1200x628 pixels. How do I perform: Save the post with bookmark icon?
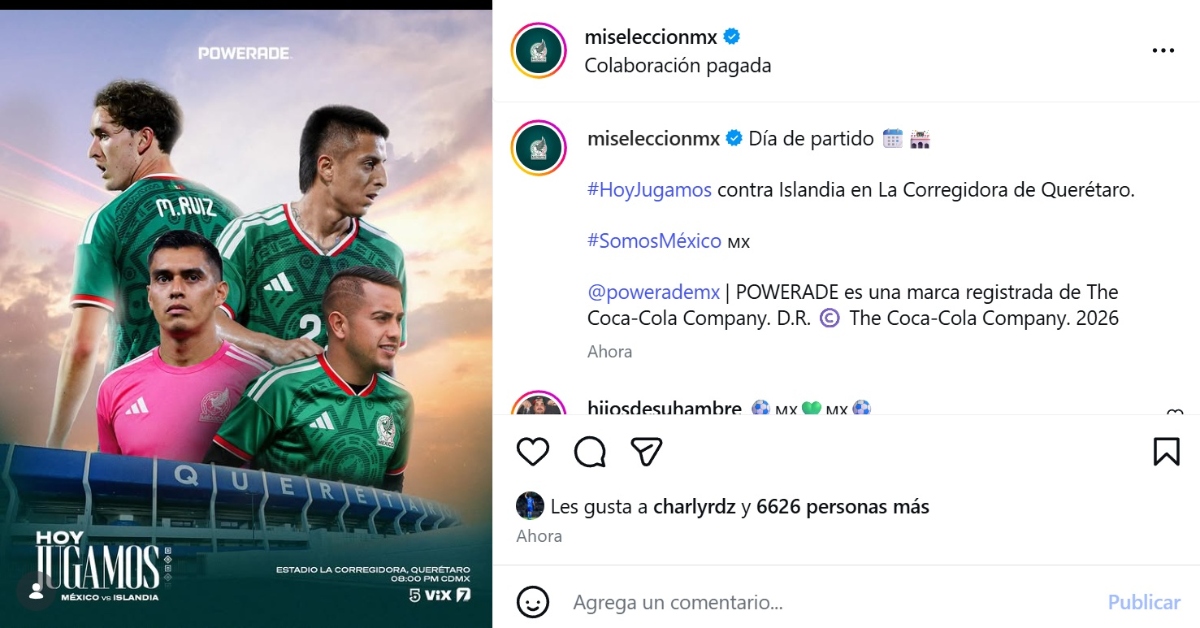[x=1166, y=452]
